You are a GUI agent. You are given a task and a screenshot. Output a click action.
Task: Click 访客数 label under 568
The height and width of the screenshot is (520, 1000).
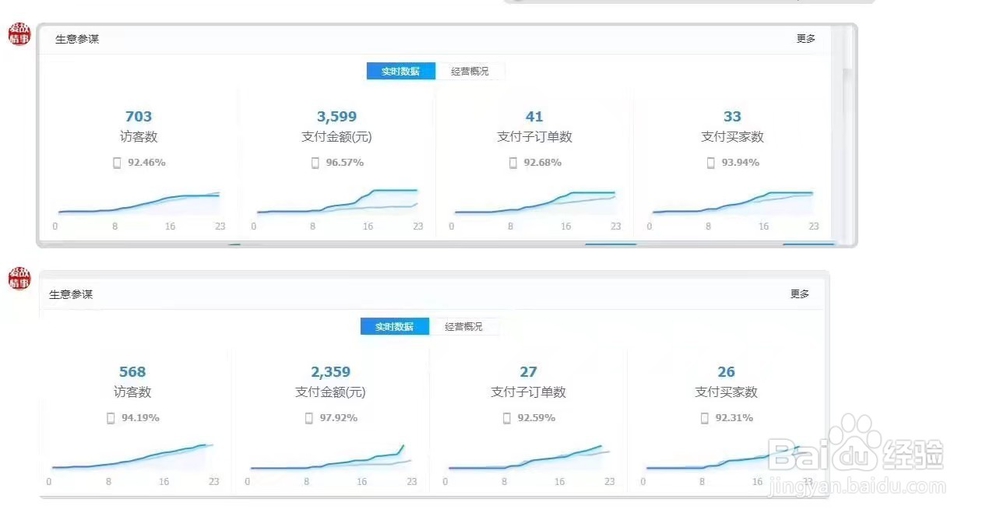point(132,392)
